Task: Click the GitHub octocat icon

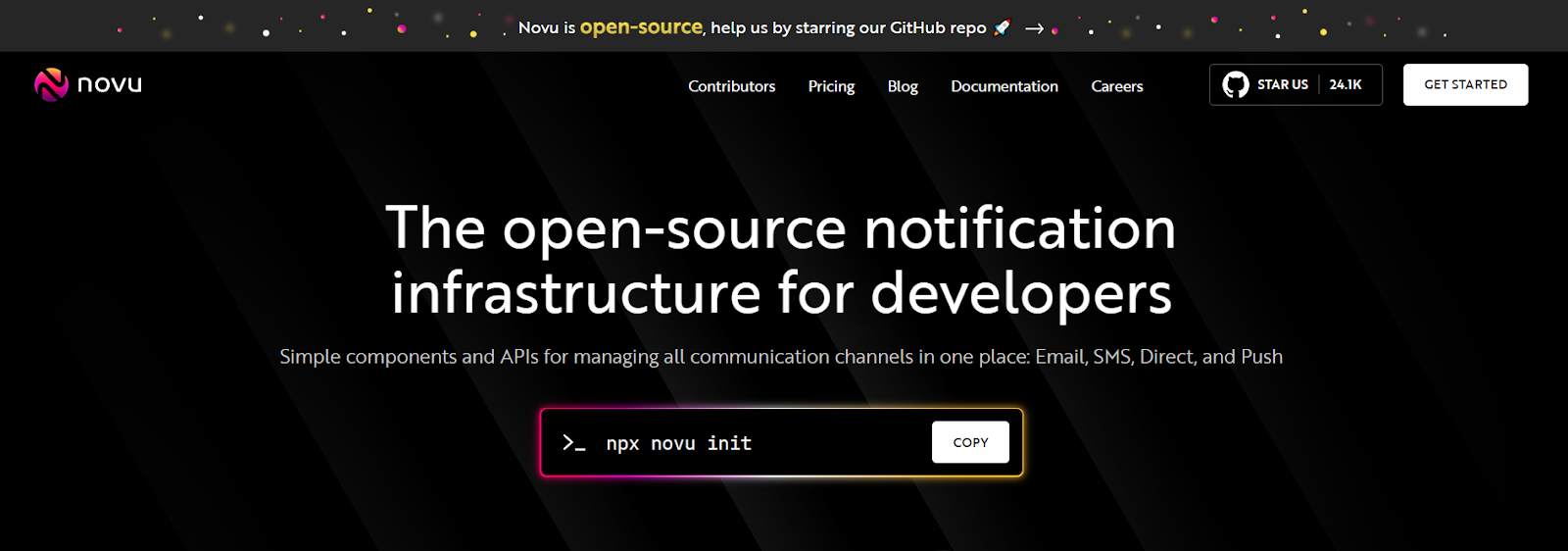Action: (x=1236, y=85)
